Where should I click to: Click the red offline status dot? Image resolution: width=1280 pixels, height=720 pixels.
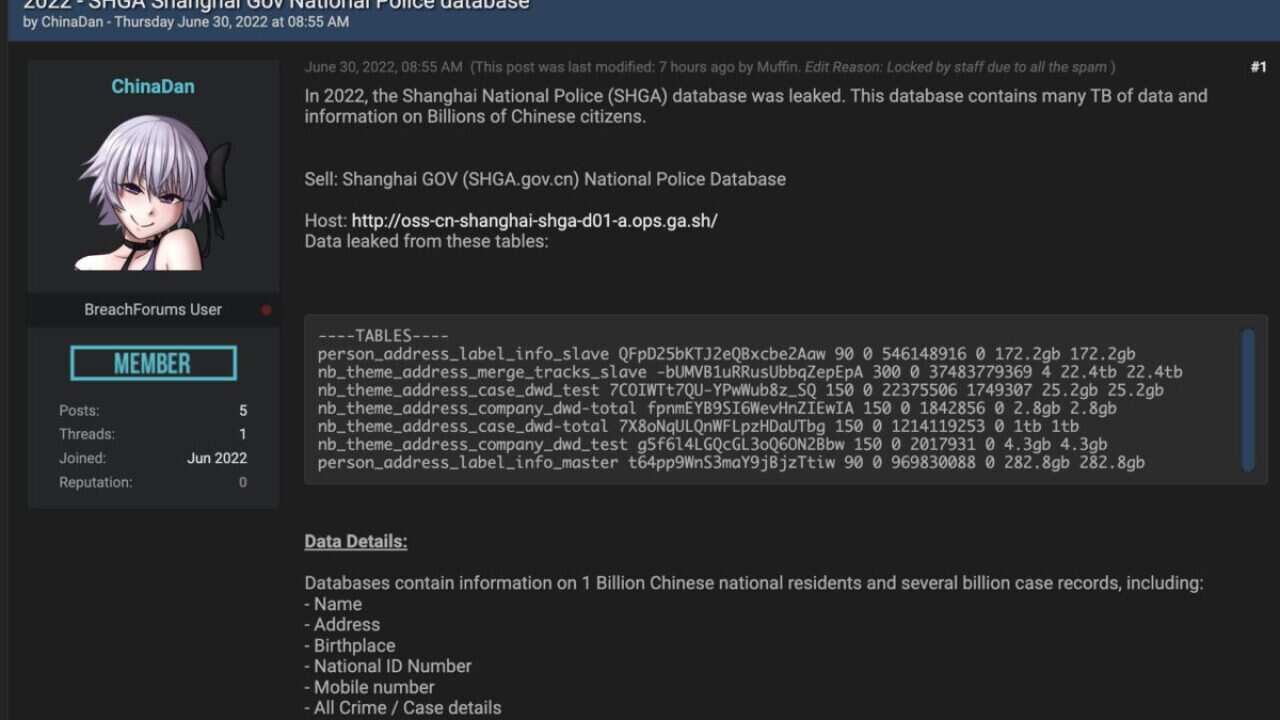266,310
